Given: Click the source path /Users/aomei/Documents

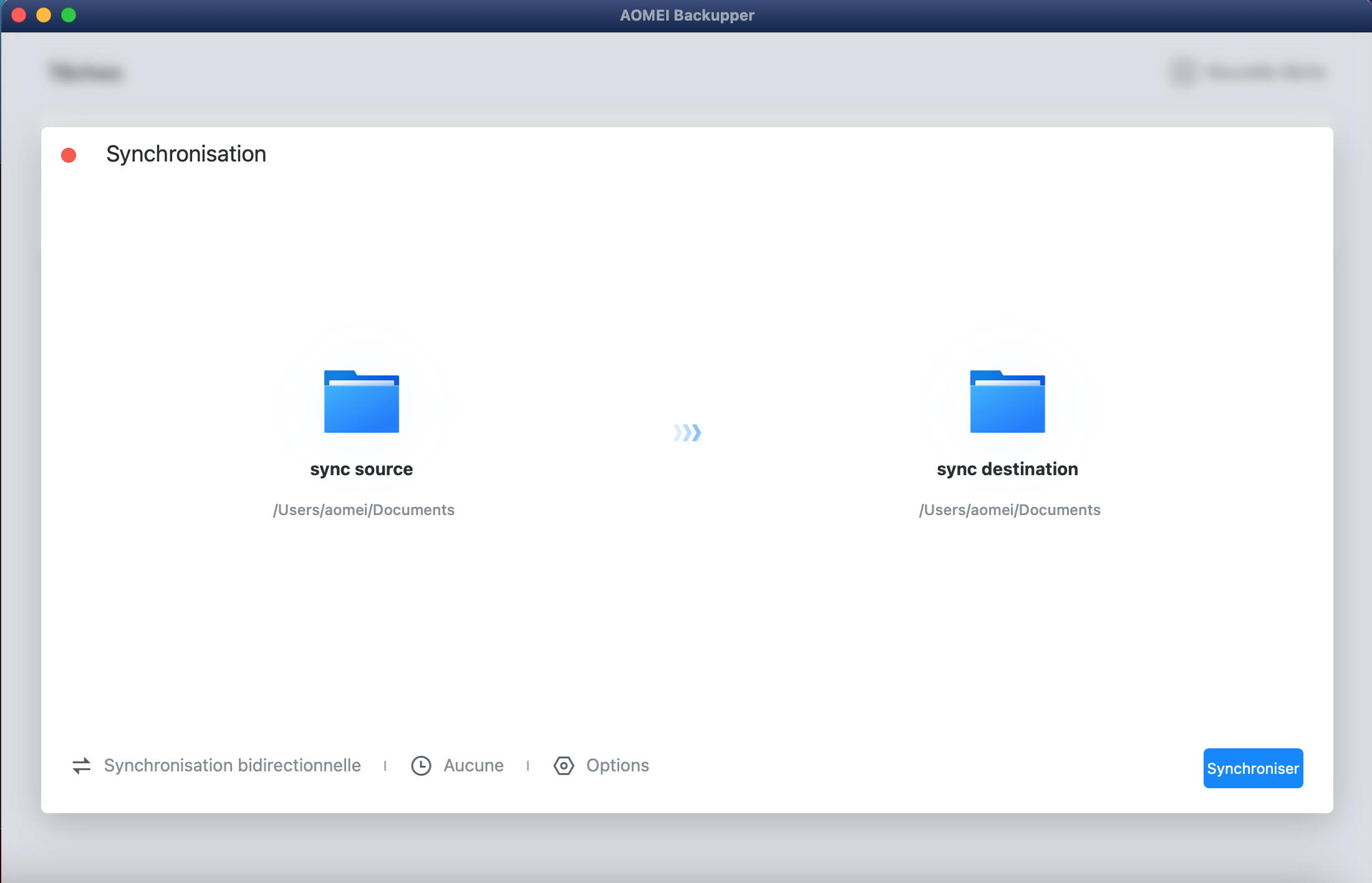Looking at the screenshot, I should (364, 510).
